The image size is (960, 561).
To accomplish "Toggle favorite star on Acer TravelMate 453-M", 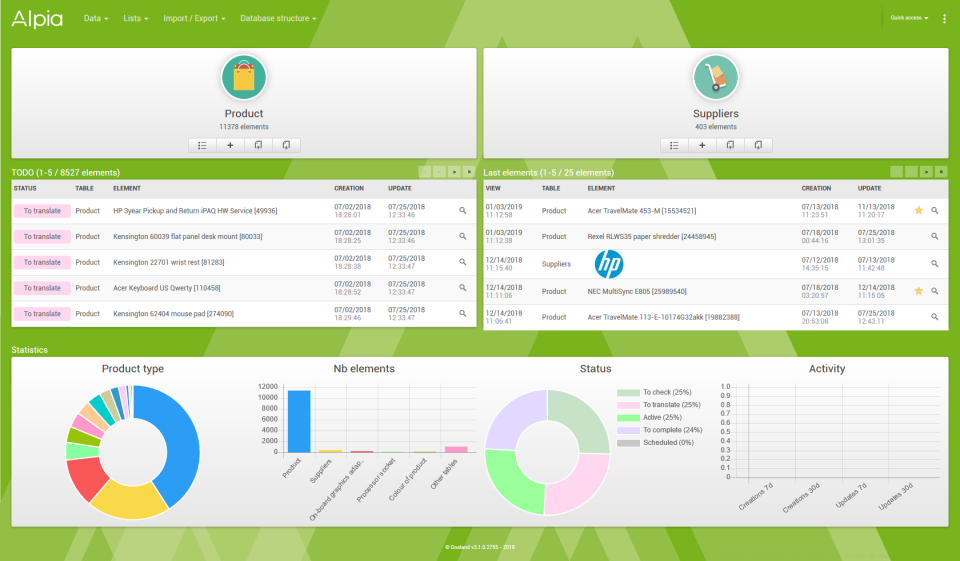I will 918,210.
